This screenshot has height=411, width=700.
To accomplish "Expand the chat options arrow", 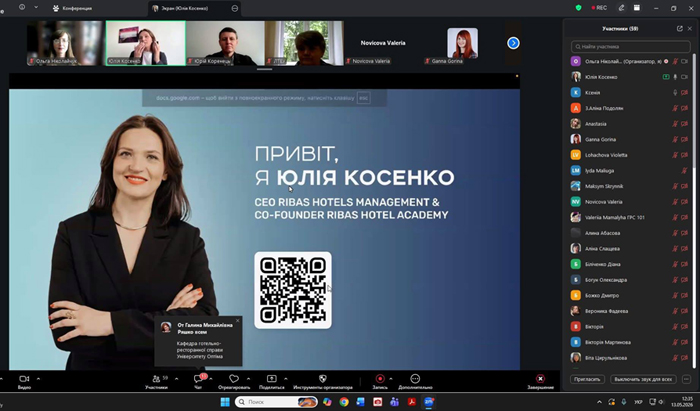I will 211,379.
